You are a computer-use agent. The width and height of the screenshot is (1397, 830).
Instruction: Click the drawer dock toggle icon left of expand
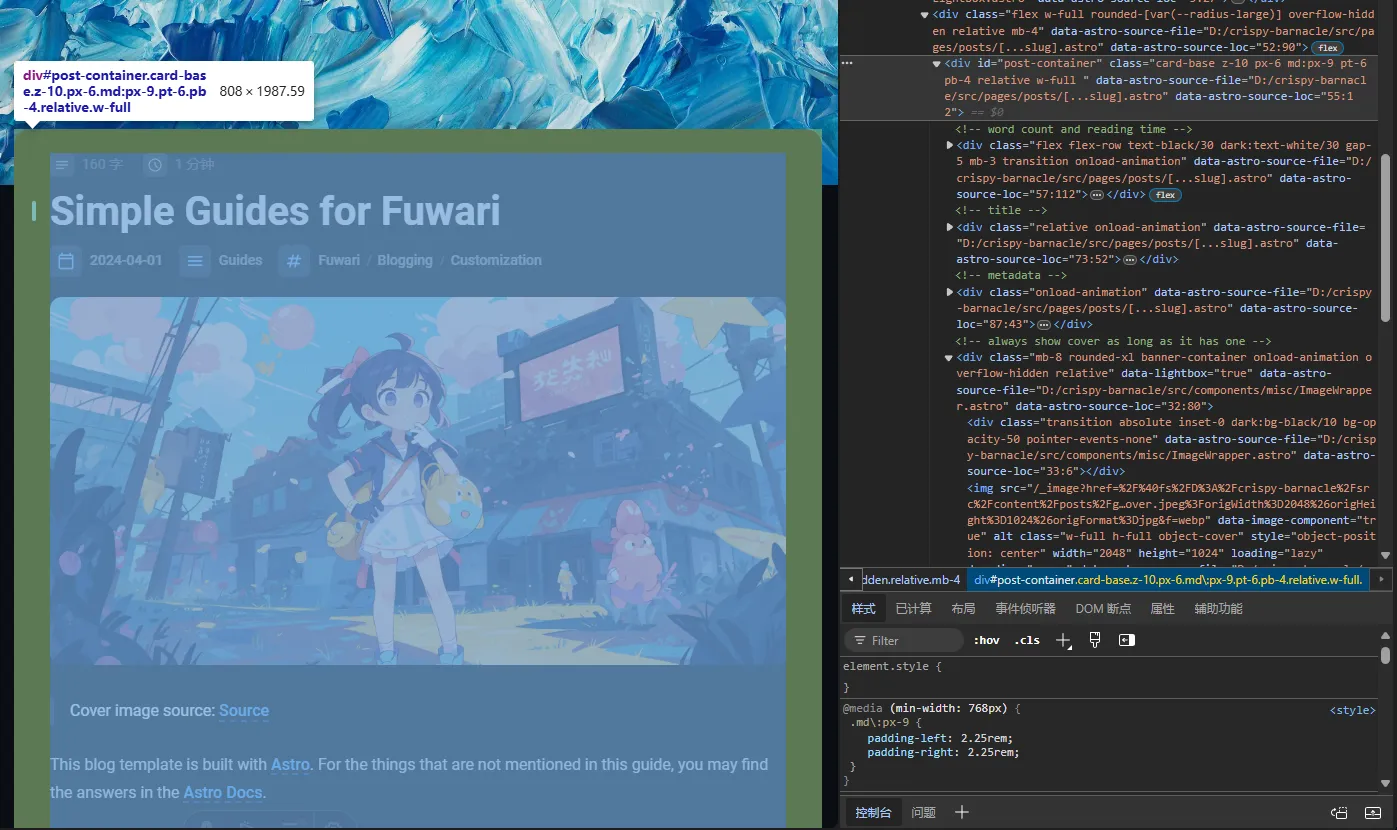pyautogui.click(x=1339, y=812)
